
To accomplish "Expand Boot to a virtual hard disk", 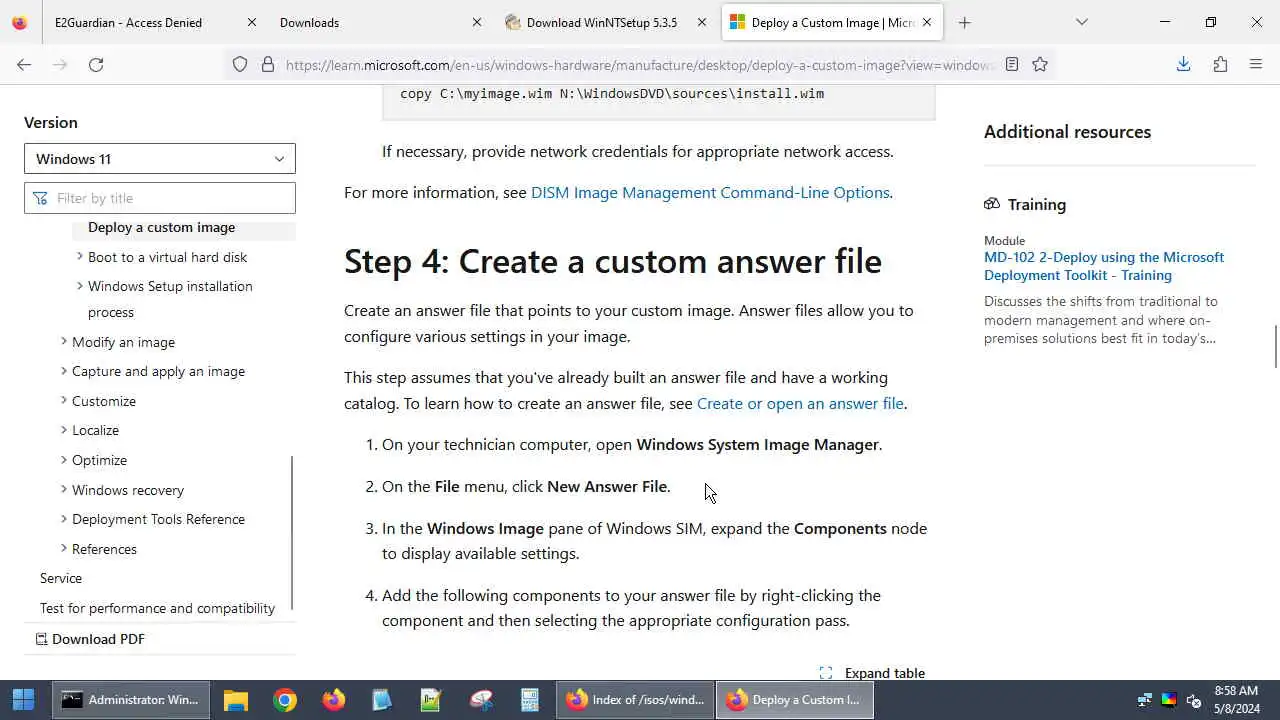I will click(x=80, y=257).
